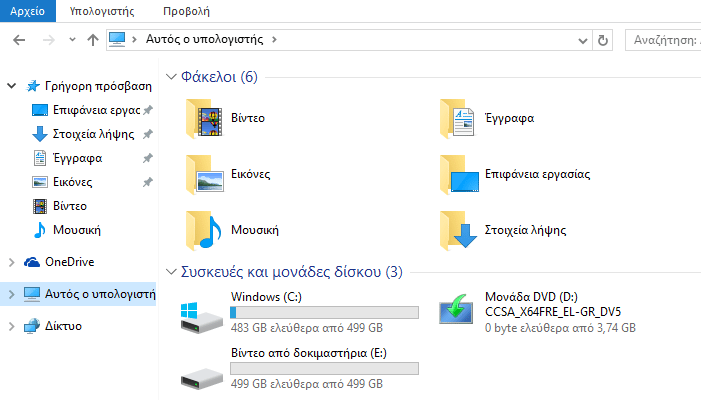Select Γρήγορη πρόσβαση in the navigation pane
Screen dimensions: 701x400
[98, 86]
